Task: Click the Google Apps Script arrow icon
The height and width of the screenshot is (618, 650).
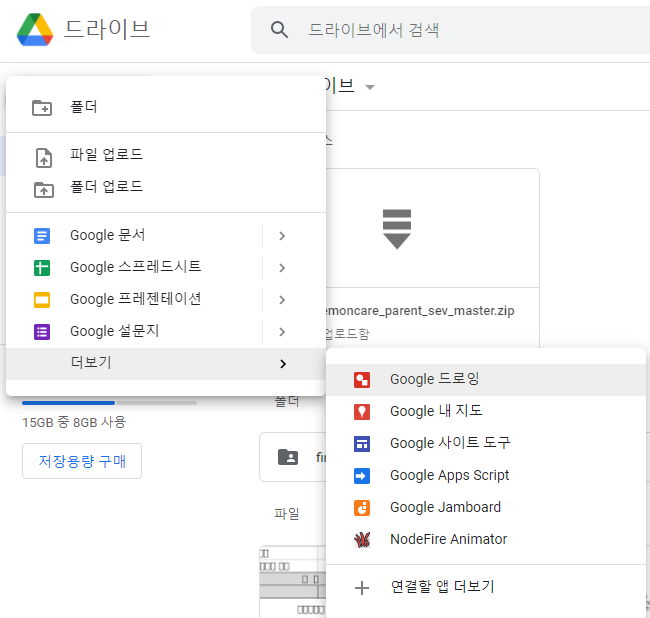Action: point(362,475)
